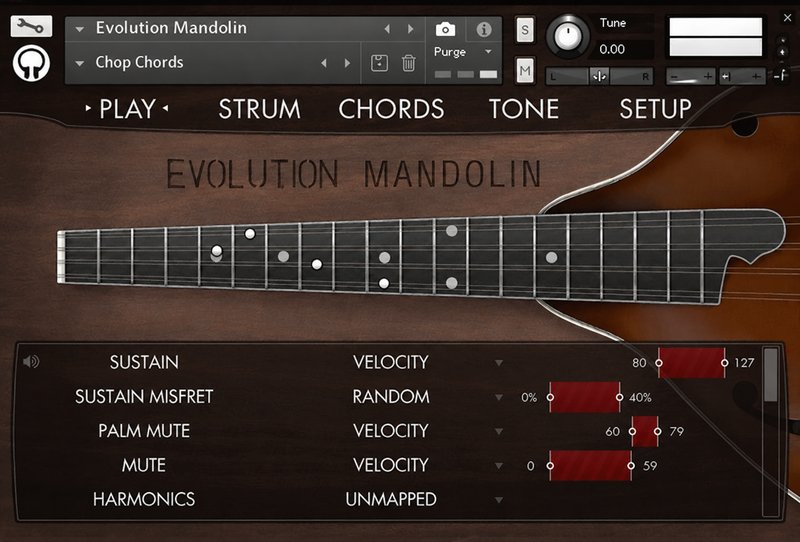Click the pan L/R slider
This screenshot has width=800, height=542.
click(599, 77)
